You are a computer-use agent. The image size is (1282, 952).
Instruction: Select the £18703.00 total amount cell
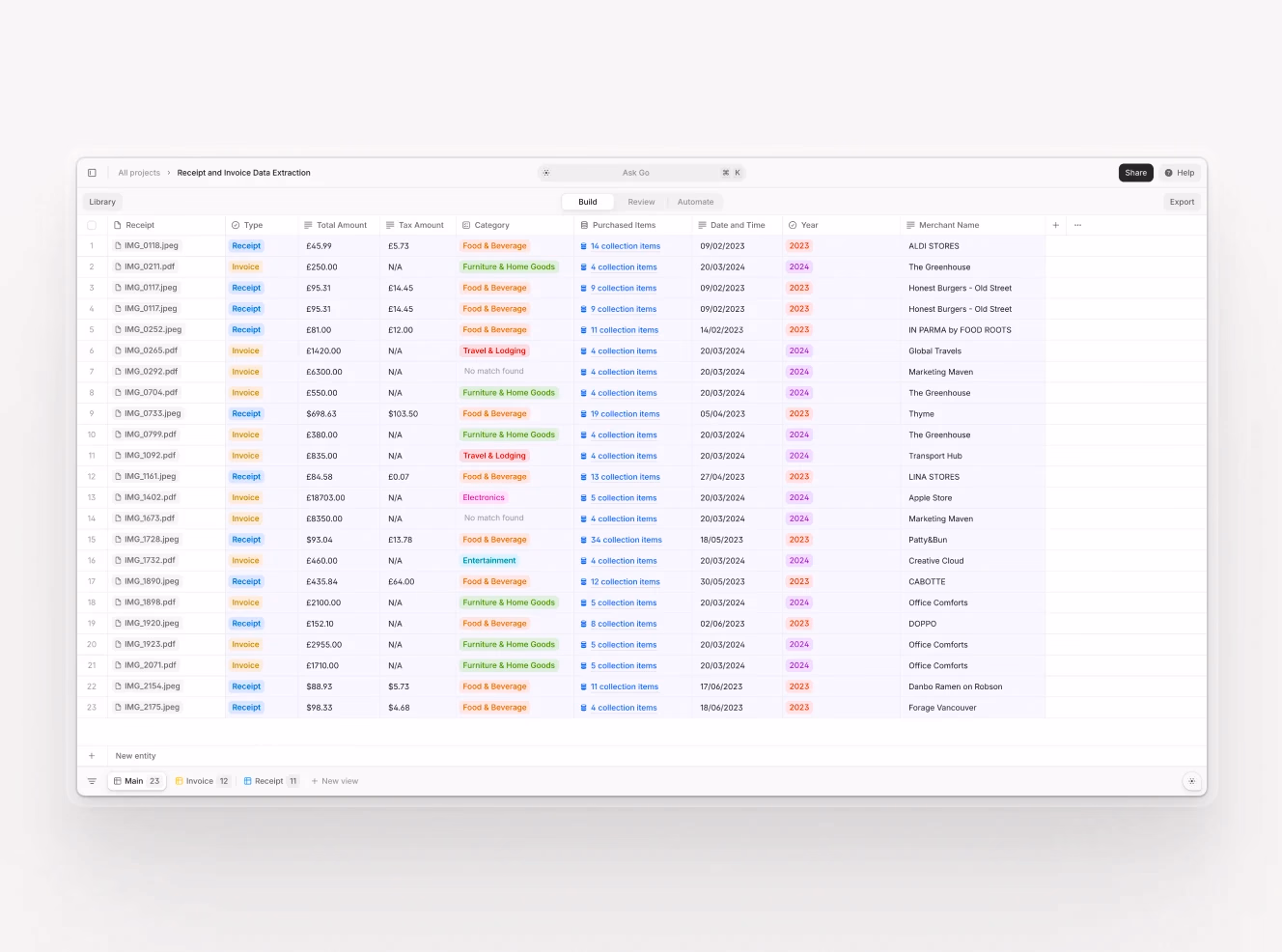[x=339, y=498]
